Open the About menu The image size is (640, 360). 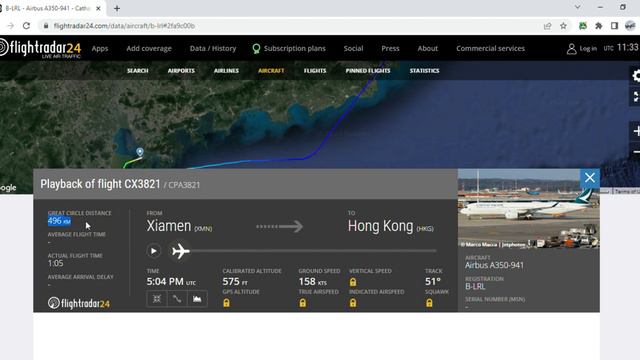coord(427,48)
